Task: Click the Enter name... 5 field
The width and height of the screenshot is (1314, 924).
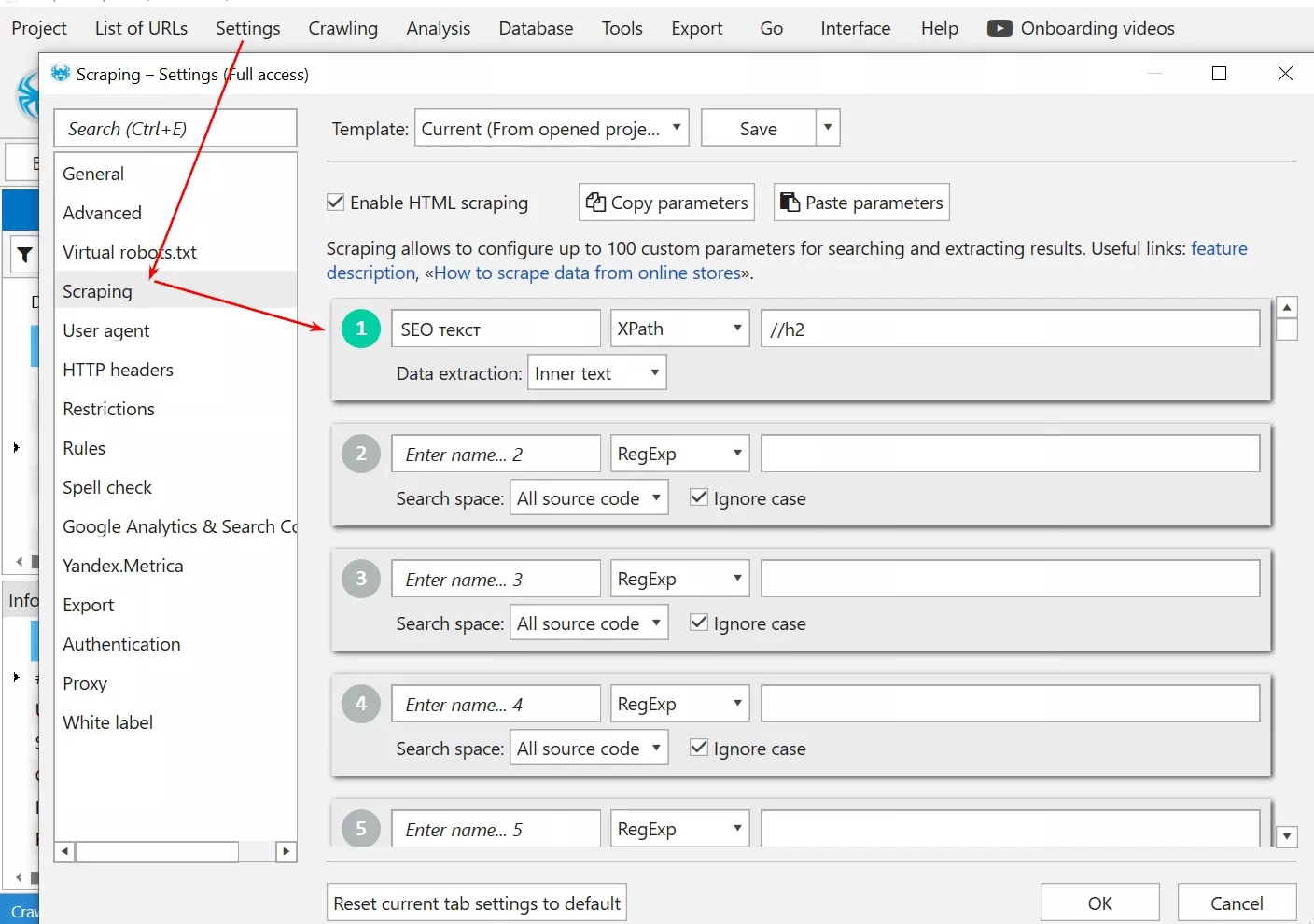Action: tap(496, 829)
